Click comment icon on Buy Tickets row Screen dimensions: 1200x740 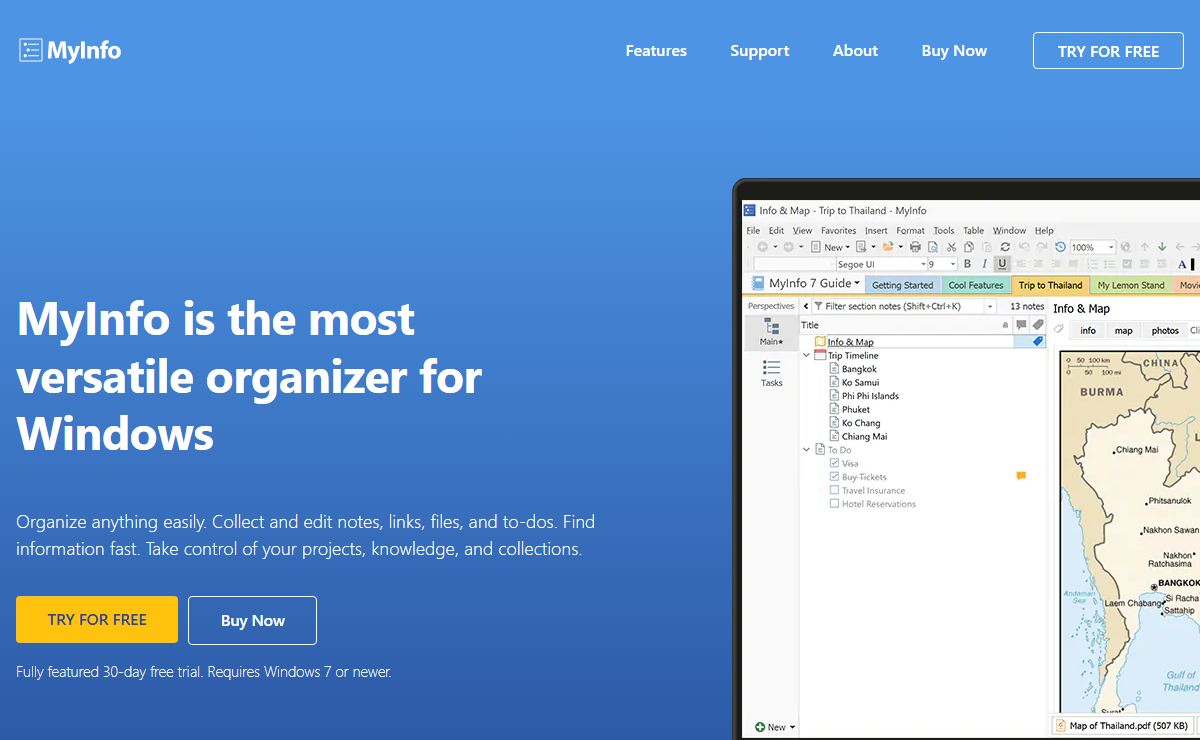(1021, 476)
